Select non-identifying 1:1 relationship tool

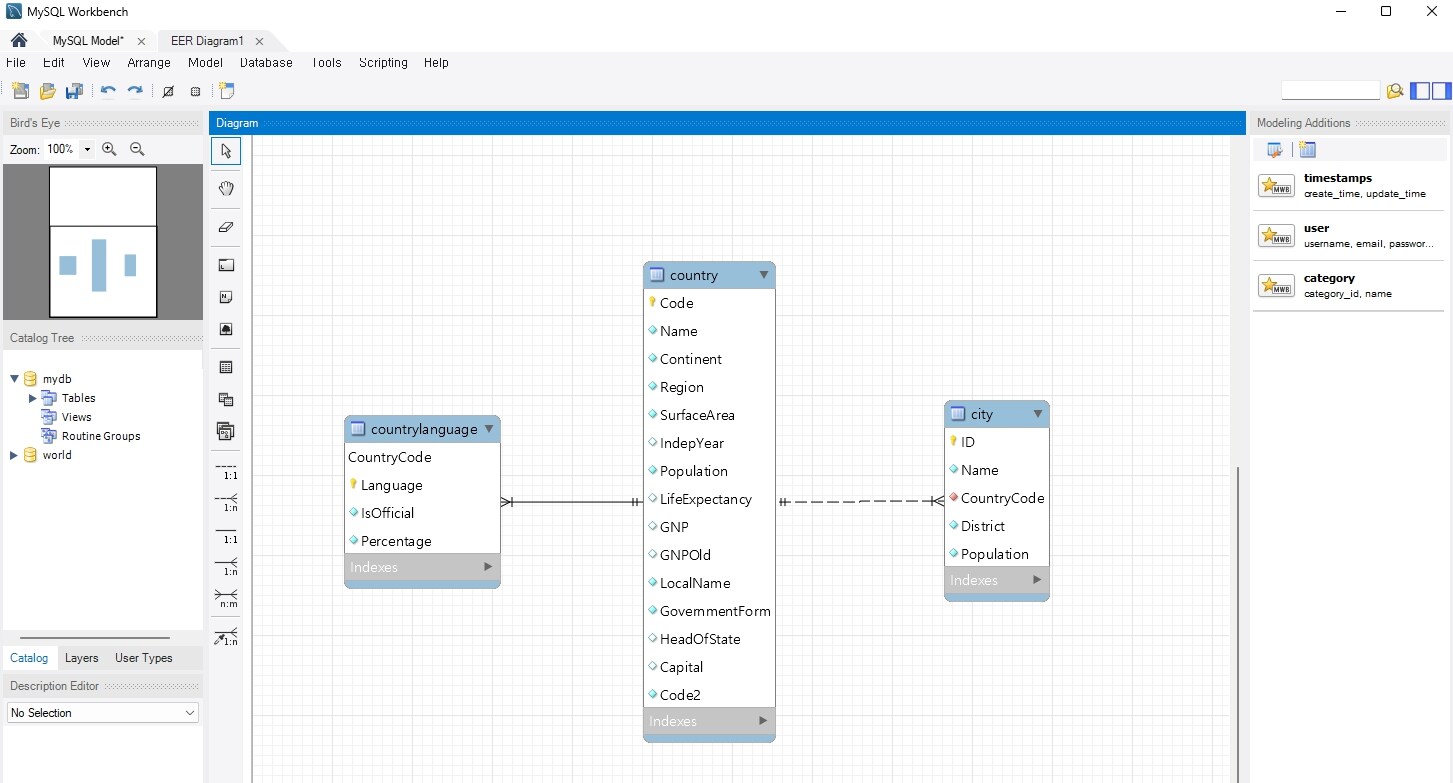coord(227,471)
